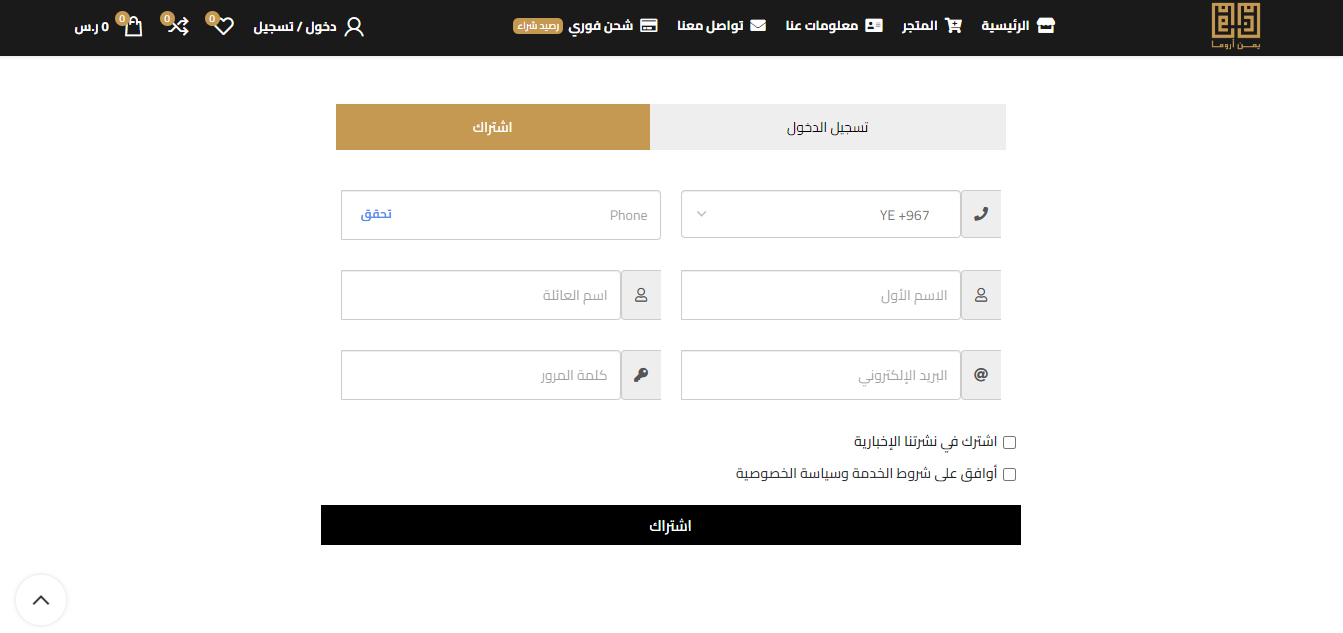Open the wishlist heart icon
1343x633 pixels.
tap(223, 27)
